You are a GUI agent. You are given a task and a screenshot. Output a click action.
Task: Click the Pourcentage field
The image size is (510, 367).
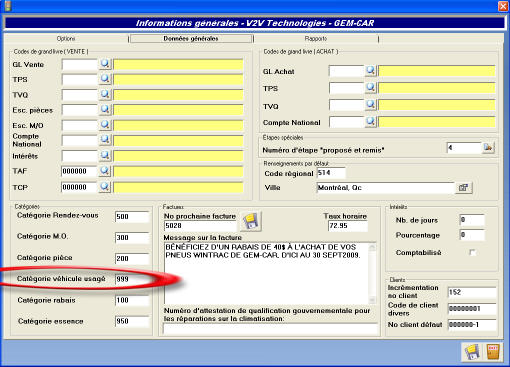pos(472,235)
